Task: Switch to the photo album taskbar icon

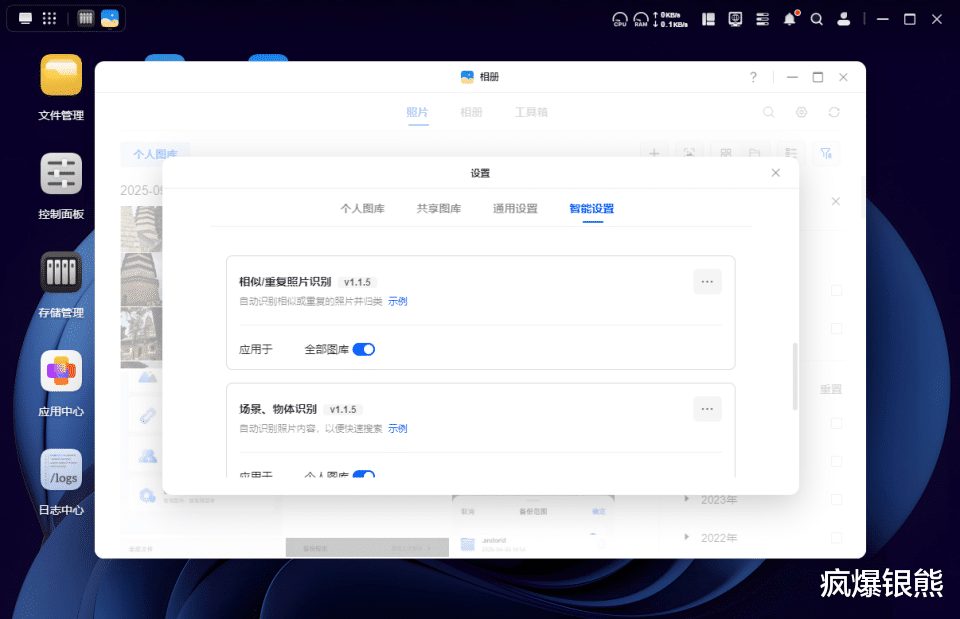Action: click(x=110, y=18)
